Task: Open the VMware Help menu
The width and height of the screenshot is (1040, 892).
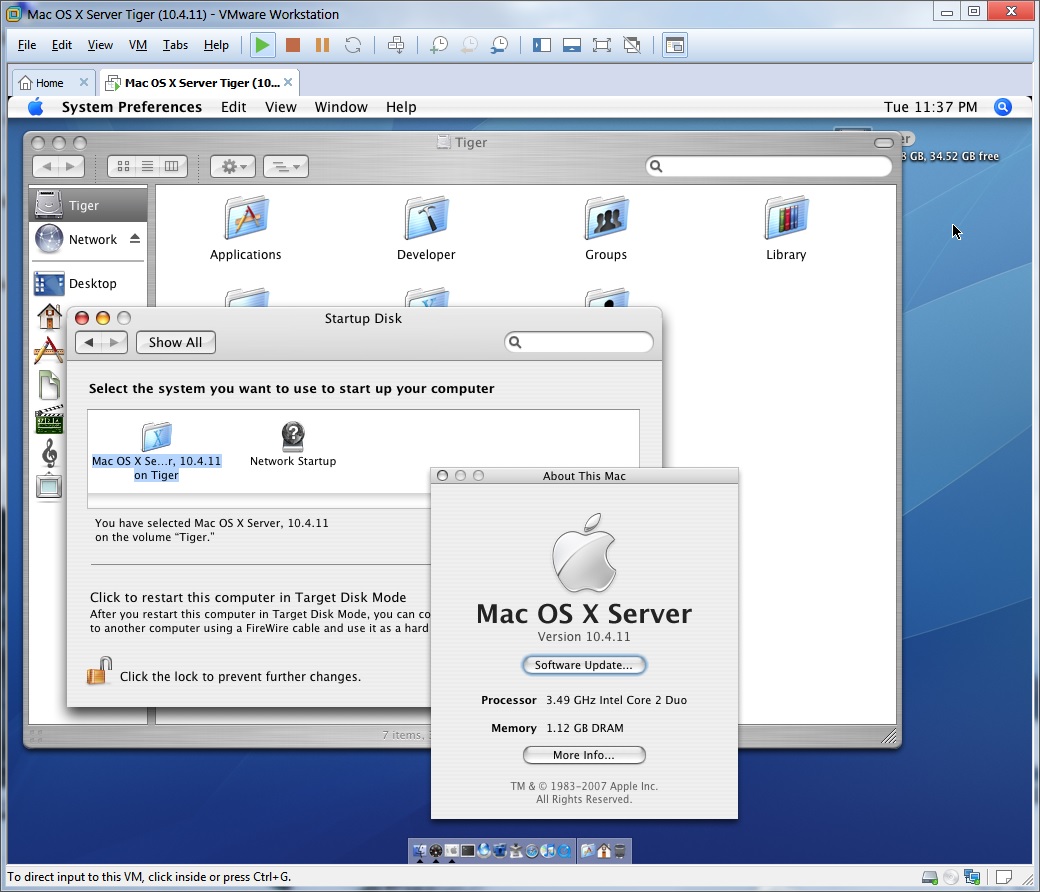Action: pos(216,45)
